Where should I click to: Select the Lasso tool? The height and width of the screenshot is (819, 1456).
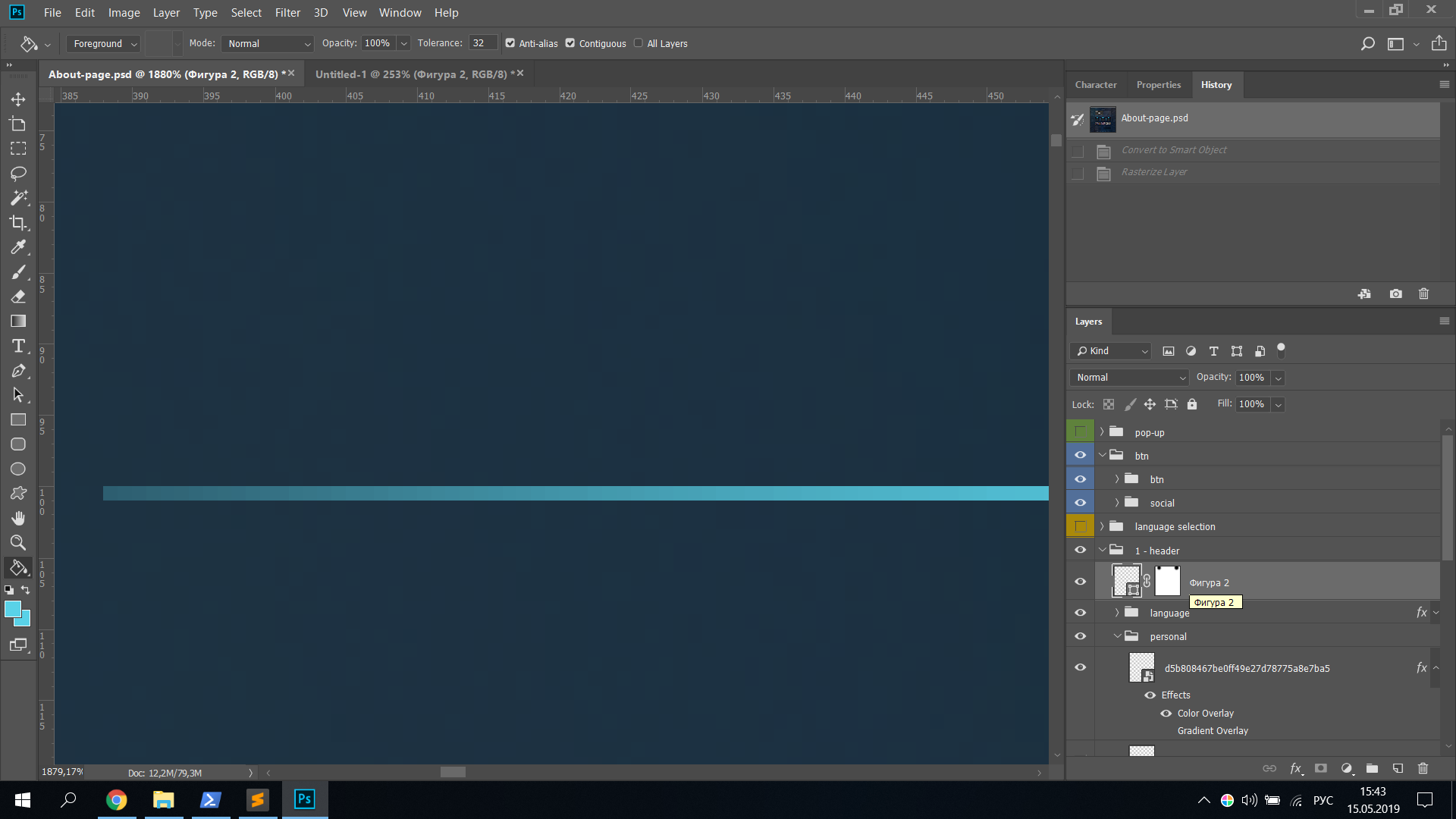pyautogui.click(x=18, y=173)
